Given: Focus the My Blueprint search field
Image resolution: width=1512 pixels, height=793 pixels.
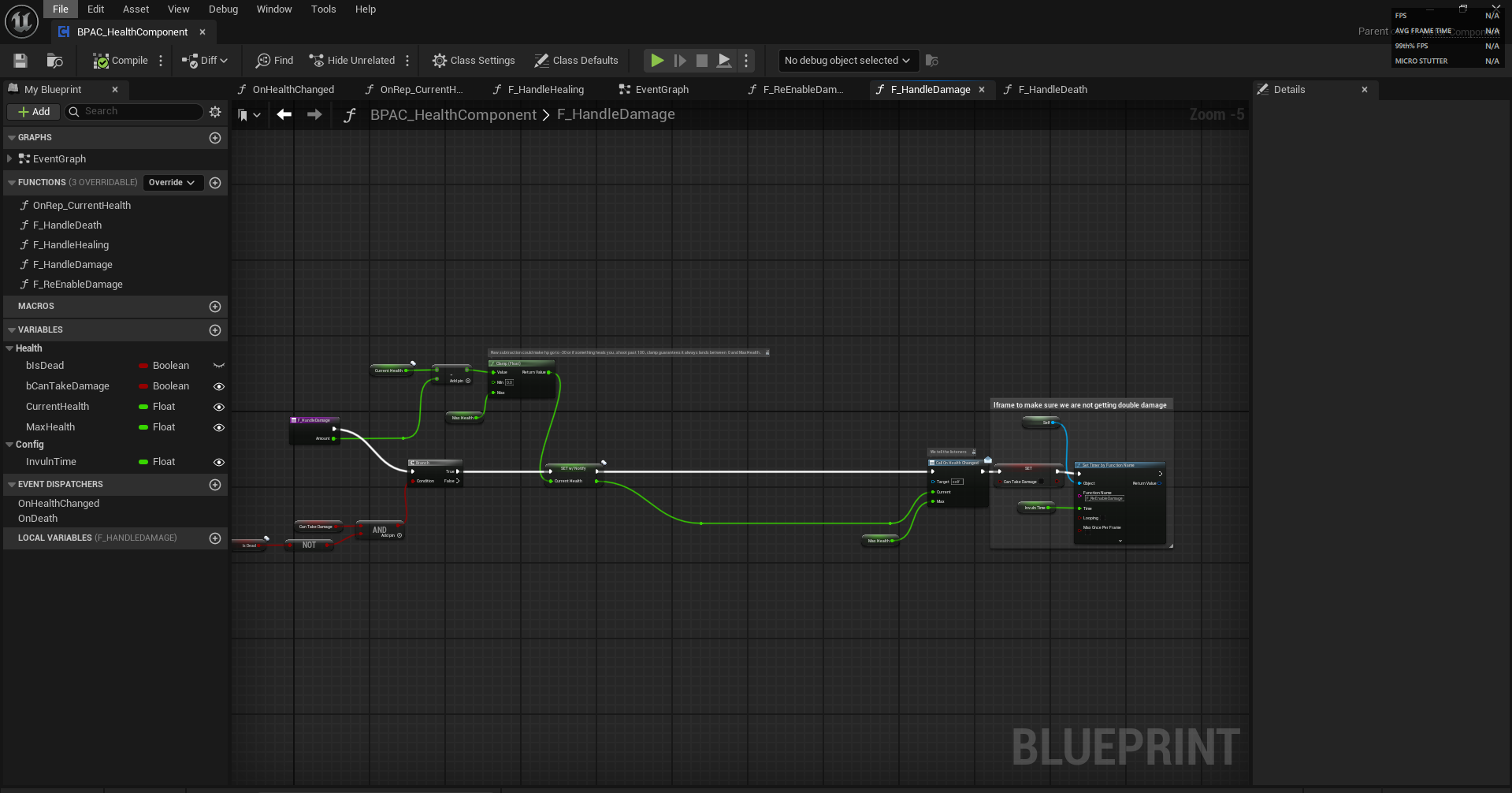Looking at the screenshot, I should [134, 112].
